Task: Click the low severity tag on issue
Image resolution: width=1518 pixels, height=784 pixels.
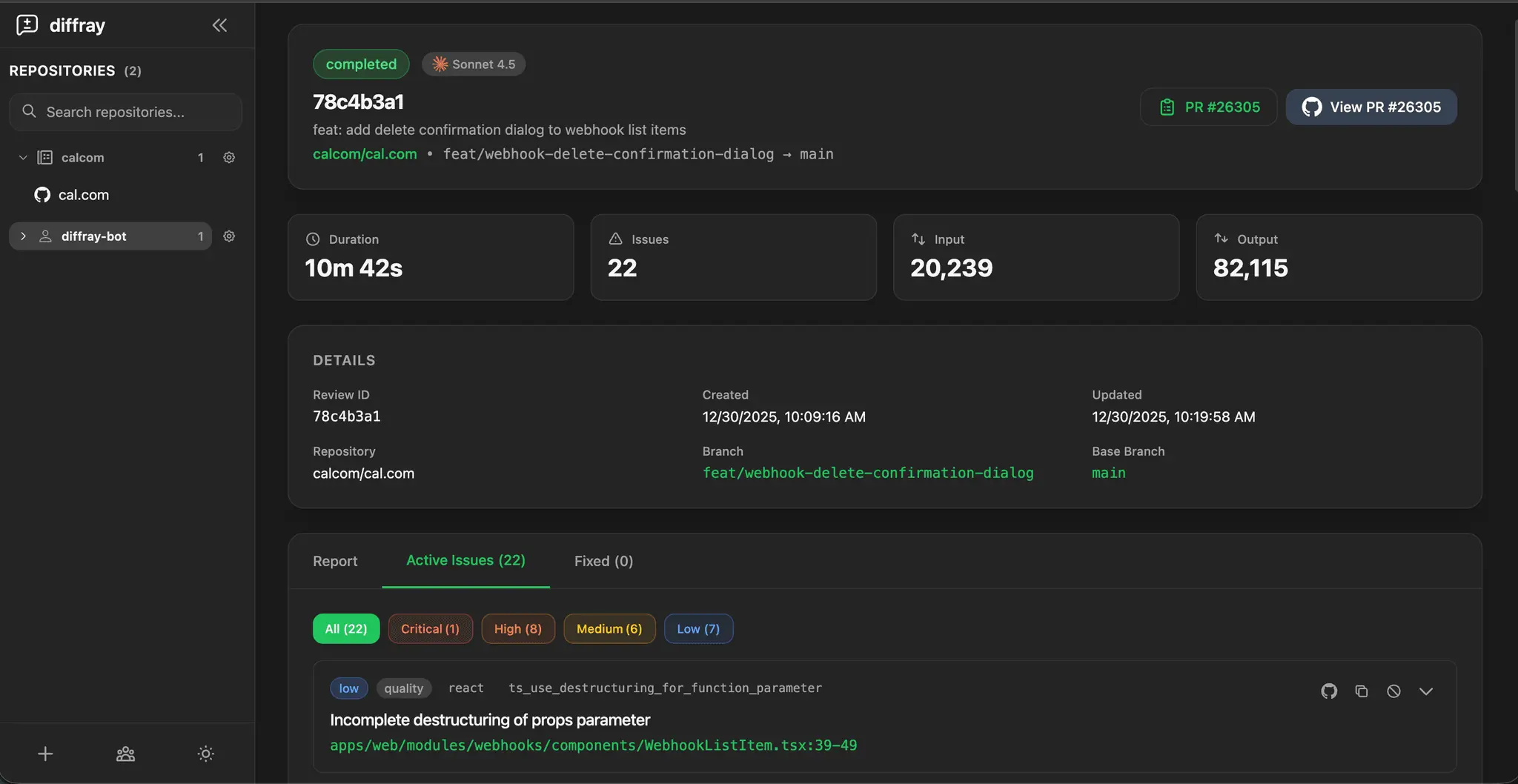Action: coord(348,688)
